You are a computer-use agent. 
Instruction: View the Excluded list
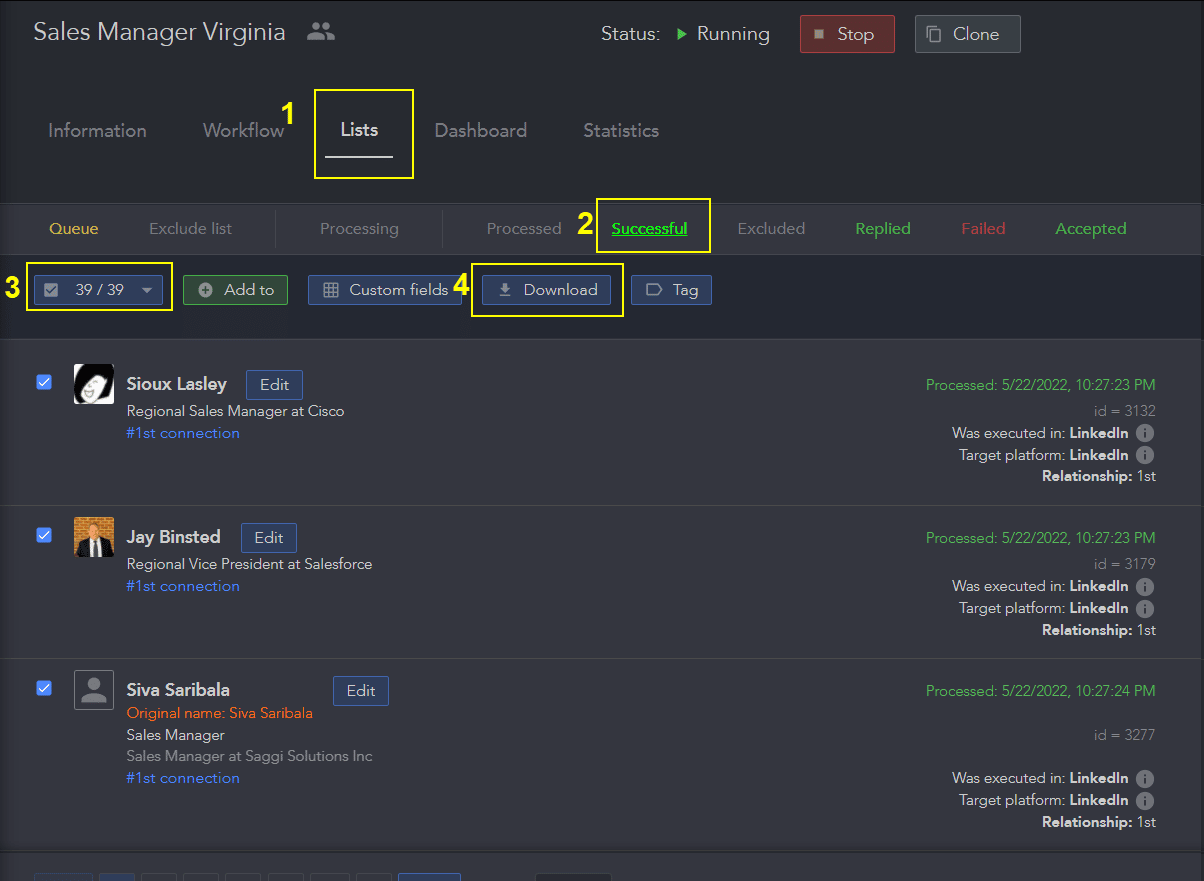771,229
